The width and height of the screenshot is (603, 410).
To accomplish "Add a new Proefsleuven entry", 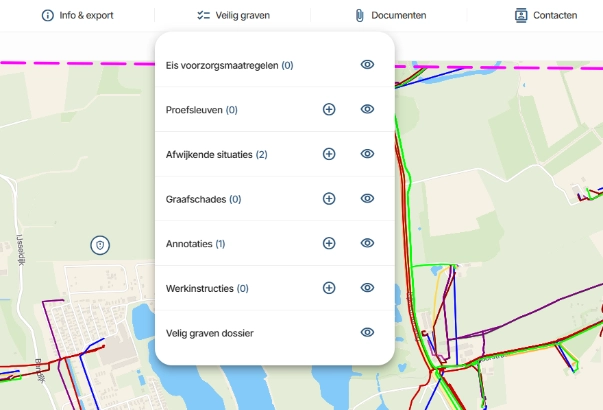I will point(329,109).
